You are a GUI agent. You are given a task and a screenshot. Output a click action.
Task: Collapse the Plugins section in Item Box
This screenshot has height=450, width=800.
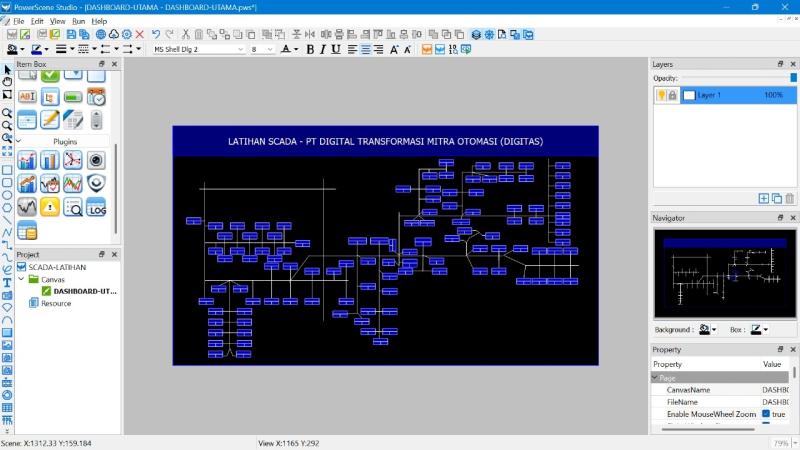tap(18, 142)
